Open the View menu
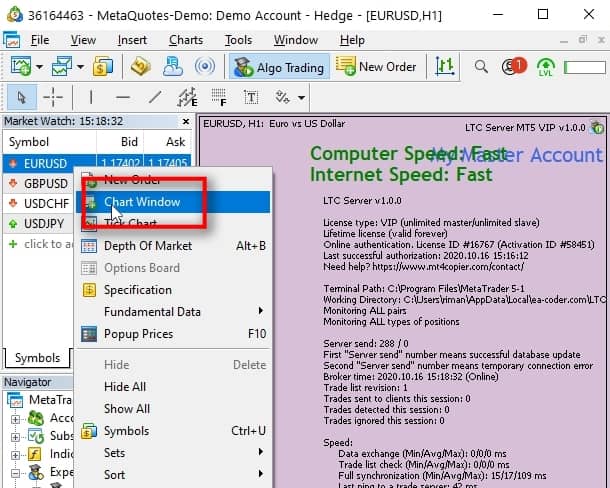This screenshot has width=610, height=488. click(83, 40)
